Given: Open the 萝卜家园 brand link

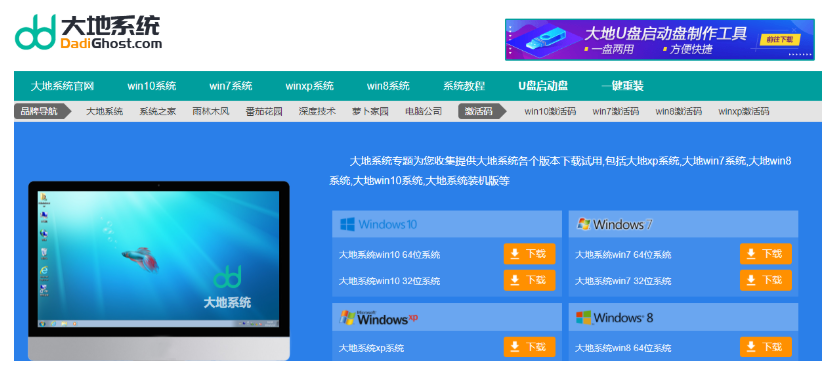Looking at the screenshot, I should pos(370,111).
